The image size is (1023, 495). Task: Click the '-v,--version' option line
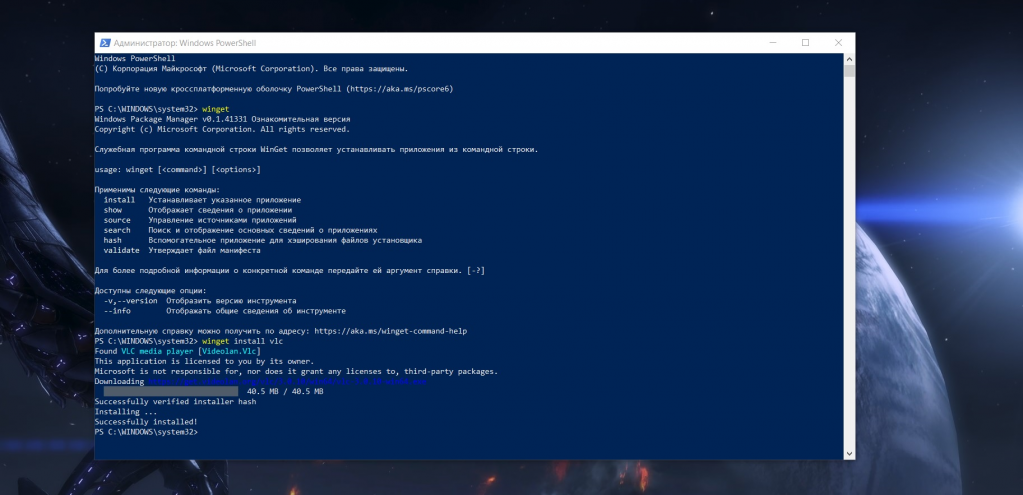coord(200,301)
